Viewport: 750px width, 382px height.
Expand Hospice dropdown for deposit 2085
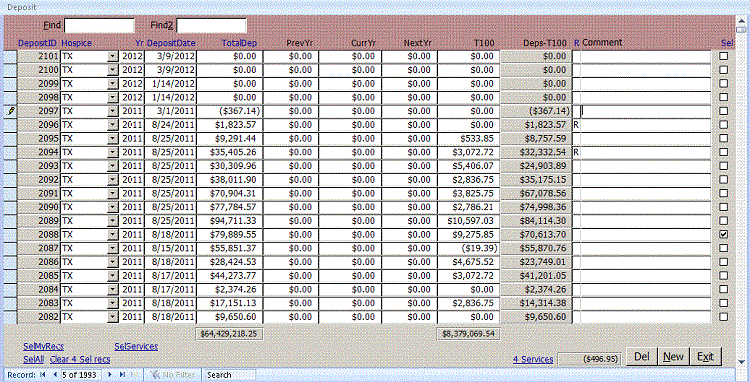[x=112, y=276]
